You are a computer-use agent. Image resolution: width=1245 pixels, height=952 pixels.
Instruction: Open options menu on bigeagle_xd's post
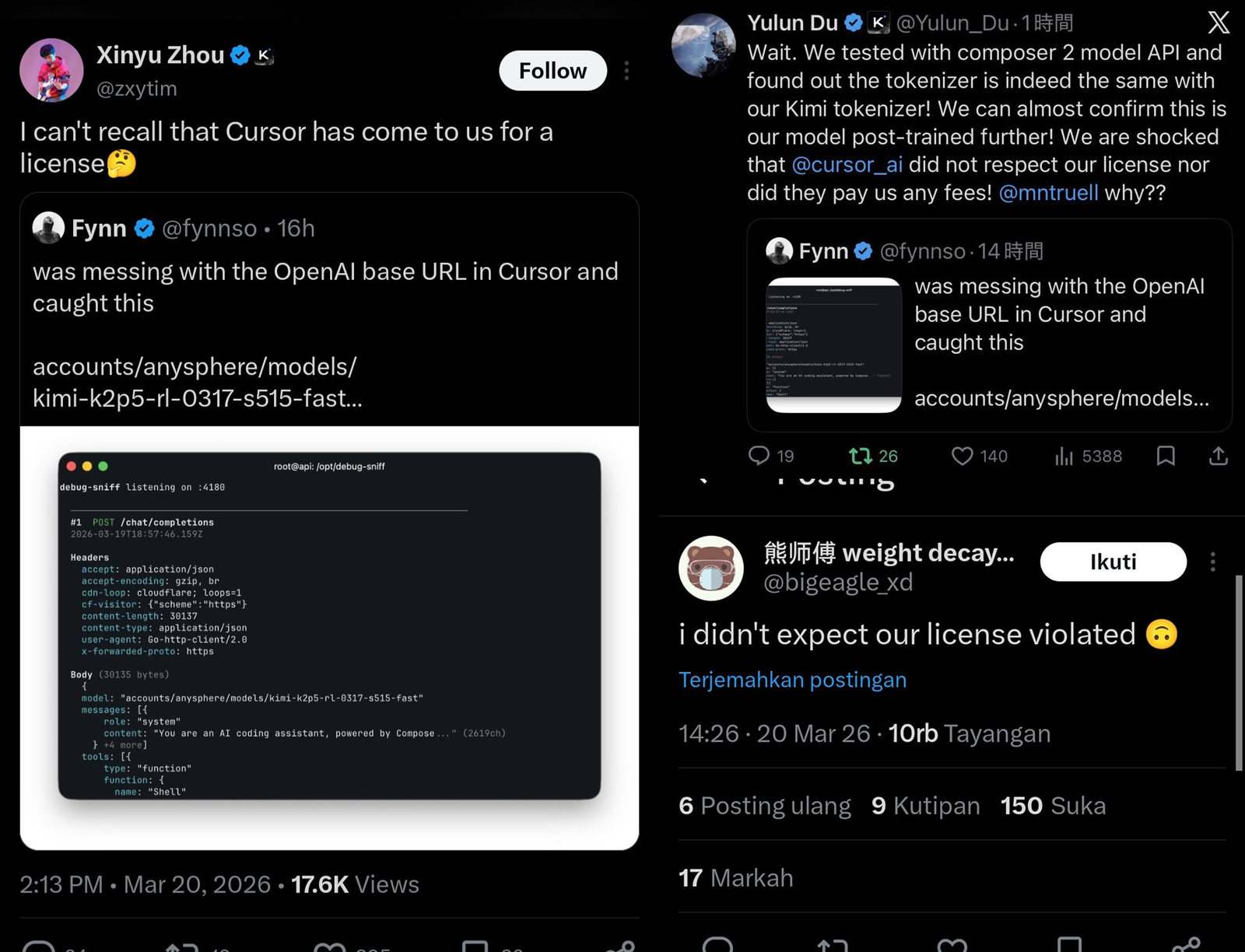coord(1212,562)
